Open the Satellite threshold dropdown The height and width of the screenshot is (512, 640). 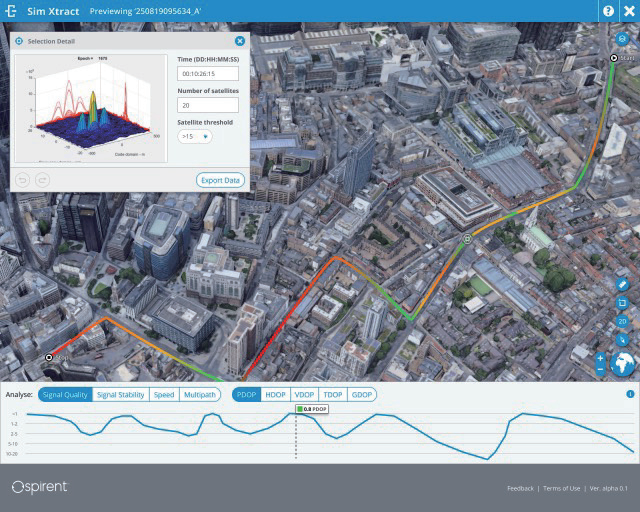point(194,136)
